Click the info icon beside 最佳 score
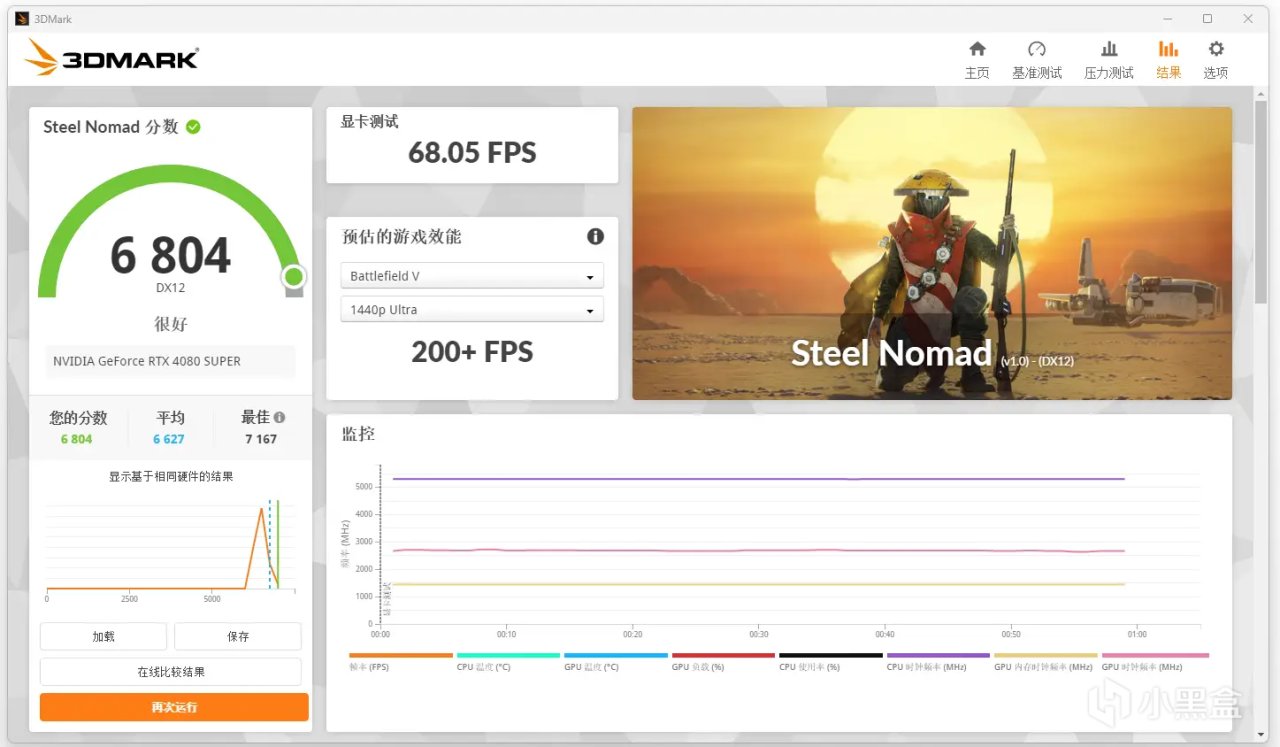The width and height of the screenshot is (1280, 747). click(279, 418)
